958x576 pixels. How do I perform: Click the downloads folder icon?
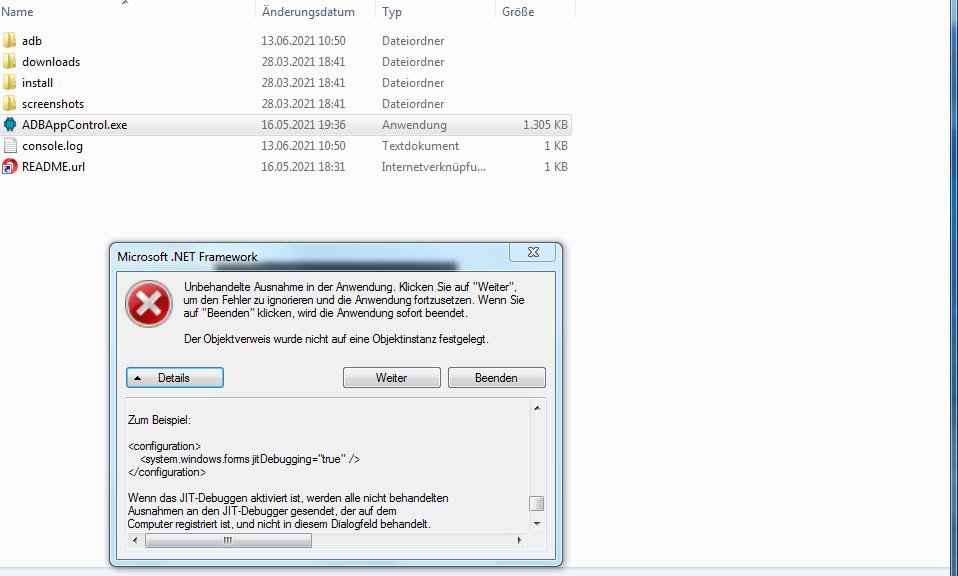[x=9, y=62]
